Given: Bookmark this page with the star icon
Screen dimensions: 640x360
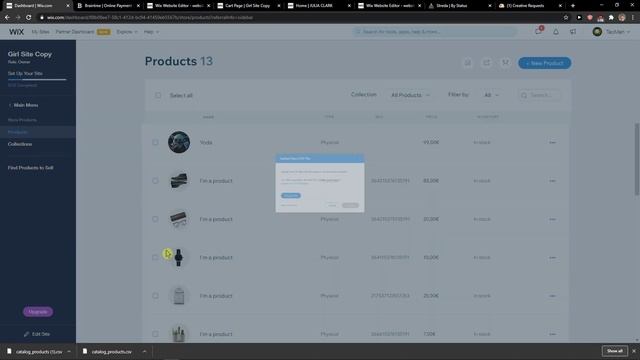Looking at the screenshot, I should coord(566,18).
